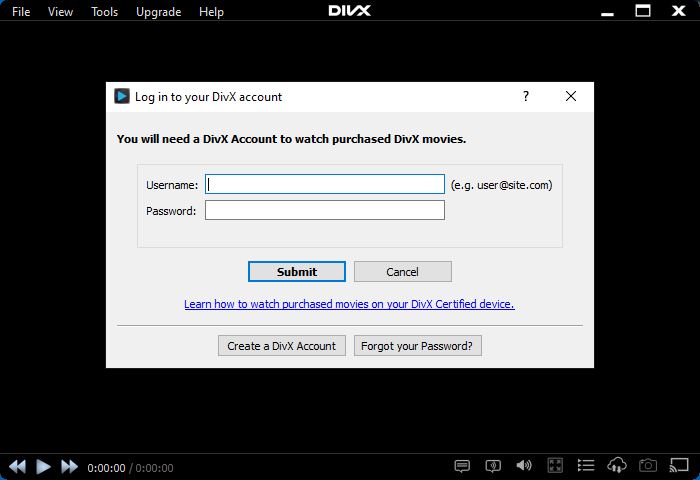Click the volume speaker icon
700x480 pixels.
(x=524, y=466)
